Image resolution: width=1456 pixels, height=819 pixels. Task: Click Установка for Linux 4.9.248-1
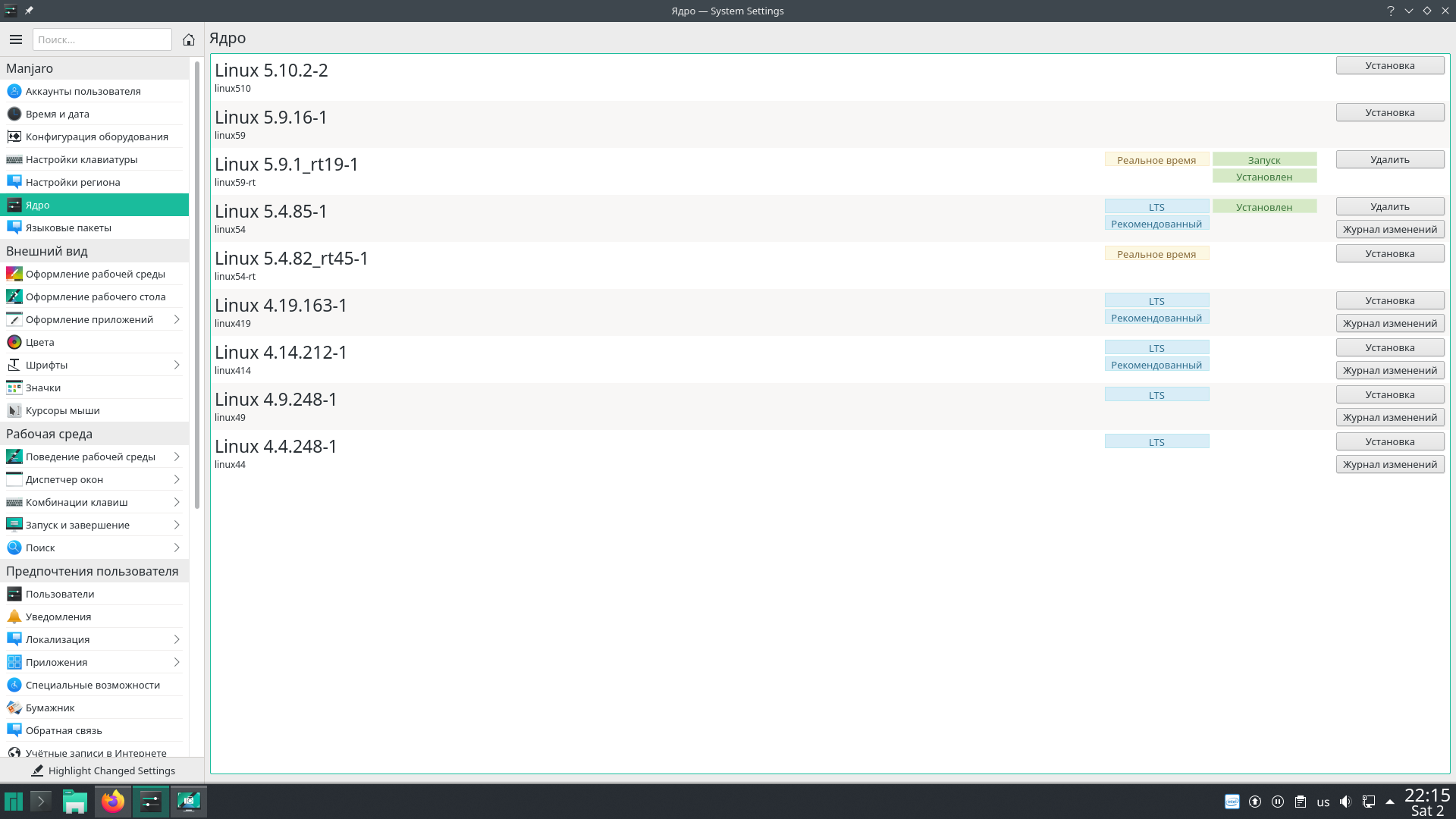pos(1389,394)
